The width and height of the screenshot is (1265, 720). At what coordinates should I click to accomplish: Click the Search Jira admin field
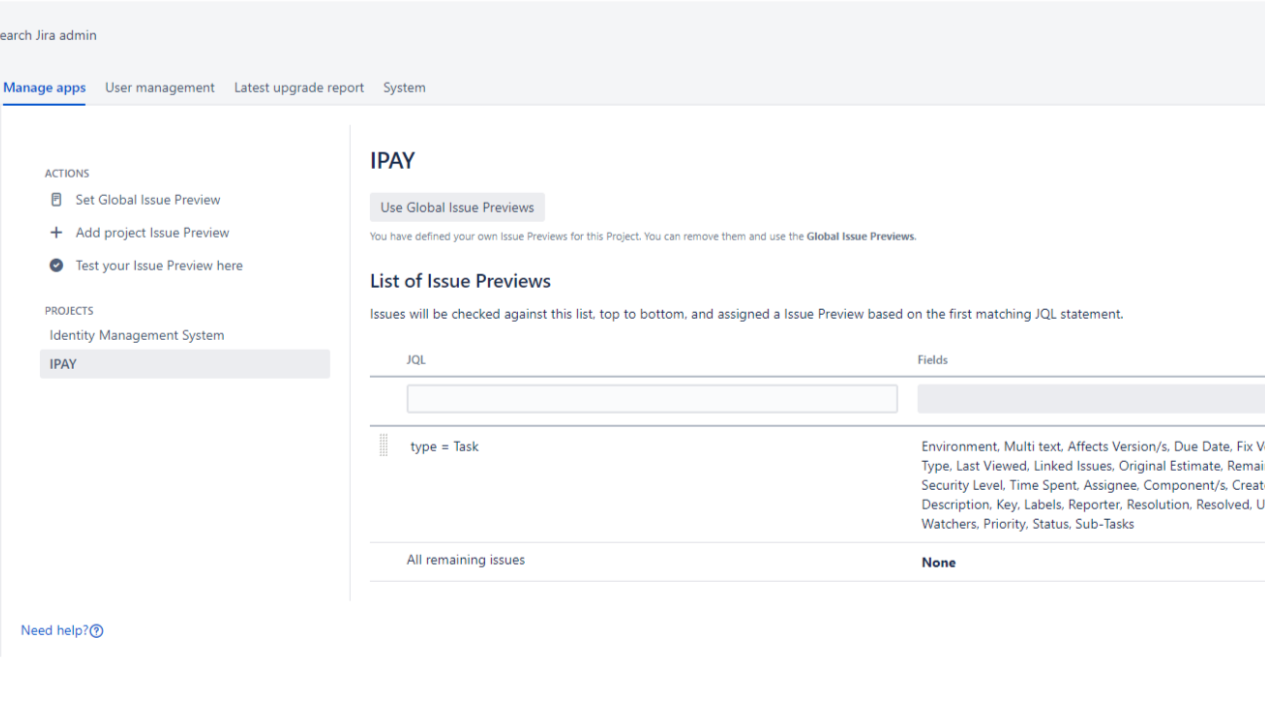[x=48, y=36]
